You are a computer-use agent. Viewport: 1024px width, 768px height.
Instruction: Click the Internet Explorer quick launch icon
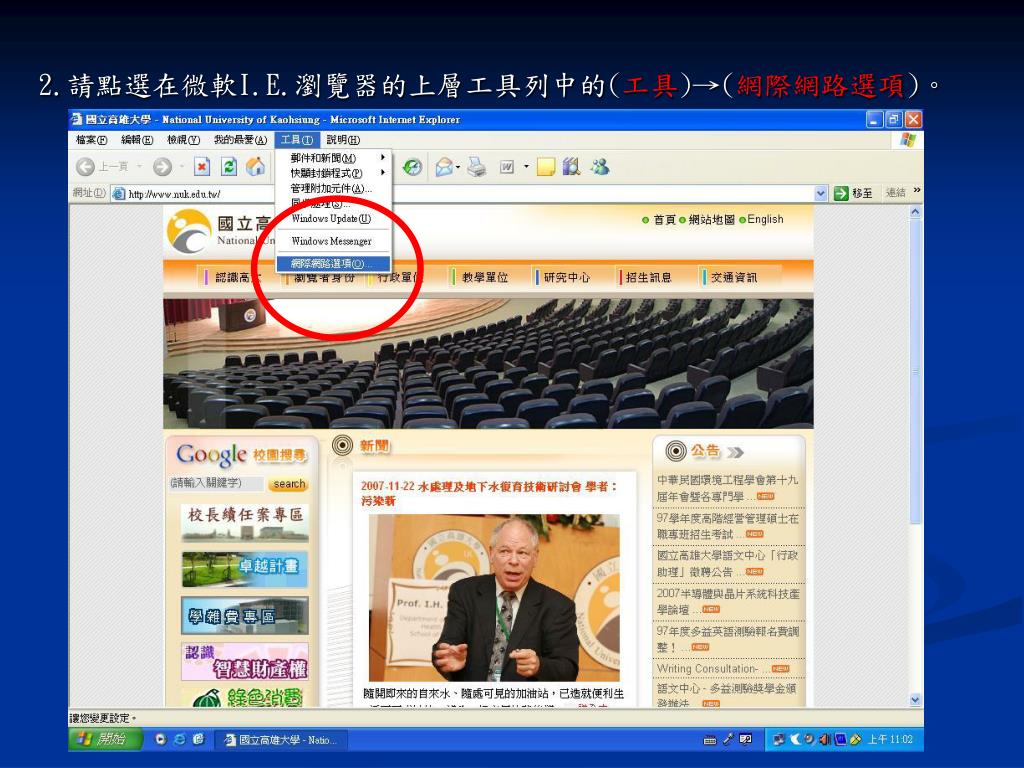180,739
